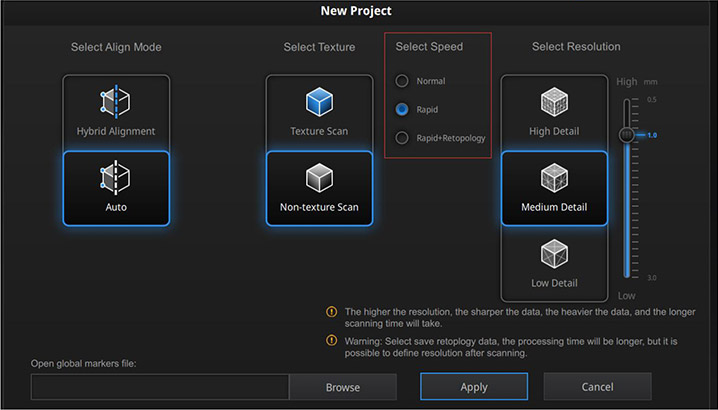Select the Hybrid Alignment mode icon
The width and height of the screenshot is (718, 410).
(x=116, y=104)
